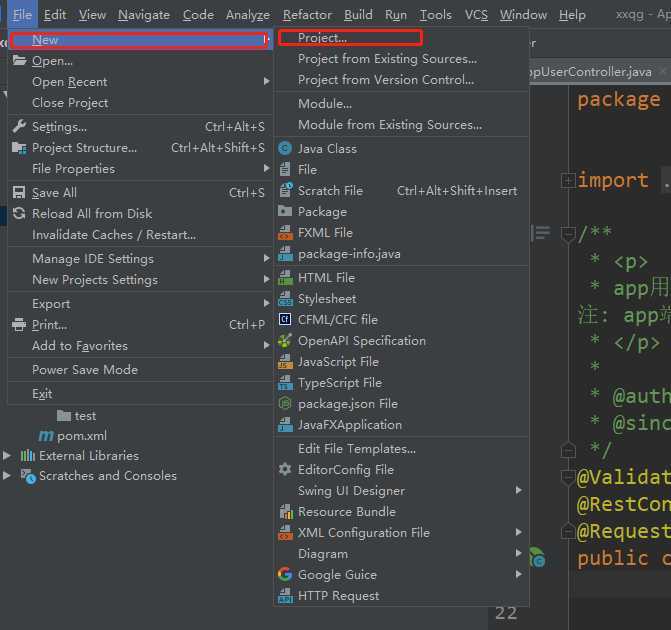This screenshot has height=630, width=671.
Task: Expand the New Projects Settings submenu arrow
Action: click(x=267, y=279)
